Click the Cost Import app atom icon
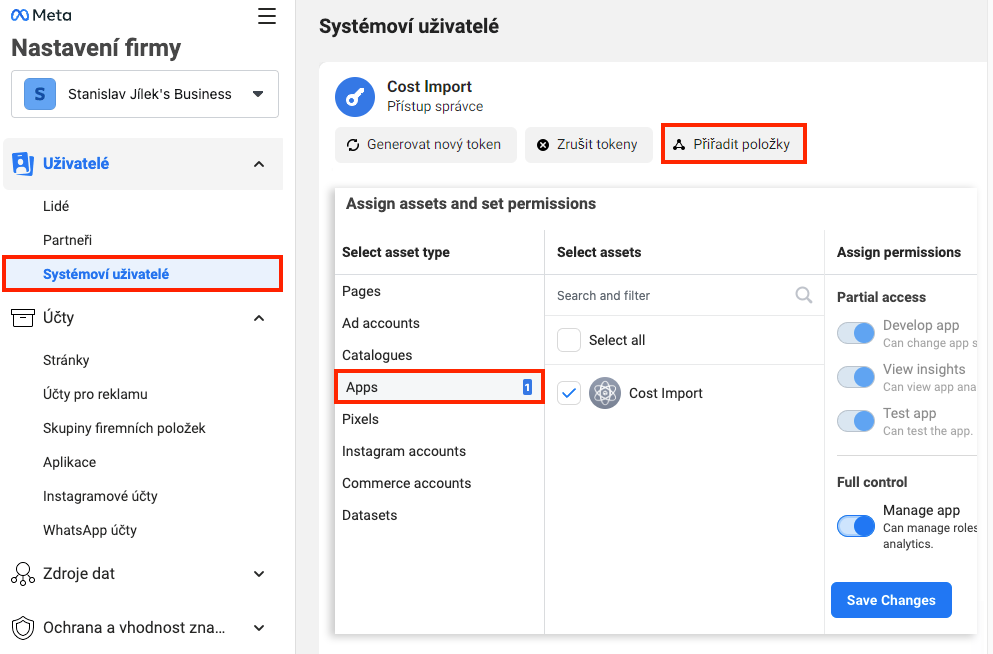This screenshot has width=993, height=654. (x=605, y=393)
